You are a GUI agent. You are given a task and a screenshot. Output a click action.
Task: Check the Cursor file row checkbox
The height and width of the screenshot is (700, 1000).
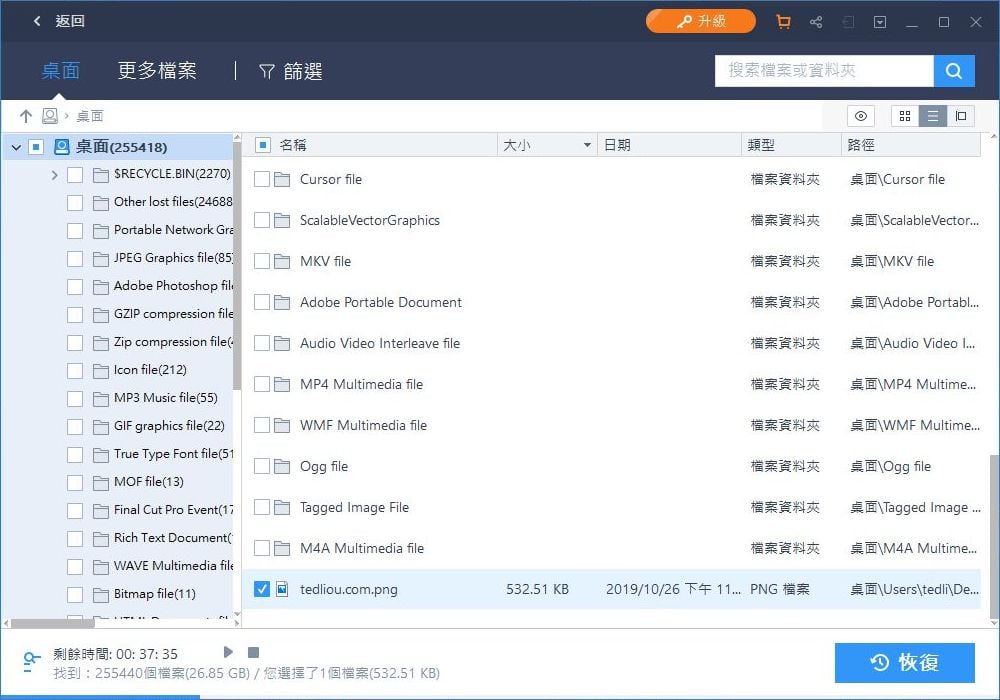coord(261,179)
